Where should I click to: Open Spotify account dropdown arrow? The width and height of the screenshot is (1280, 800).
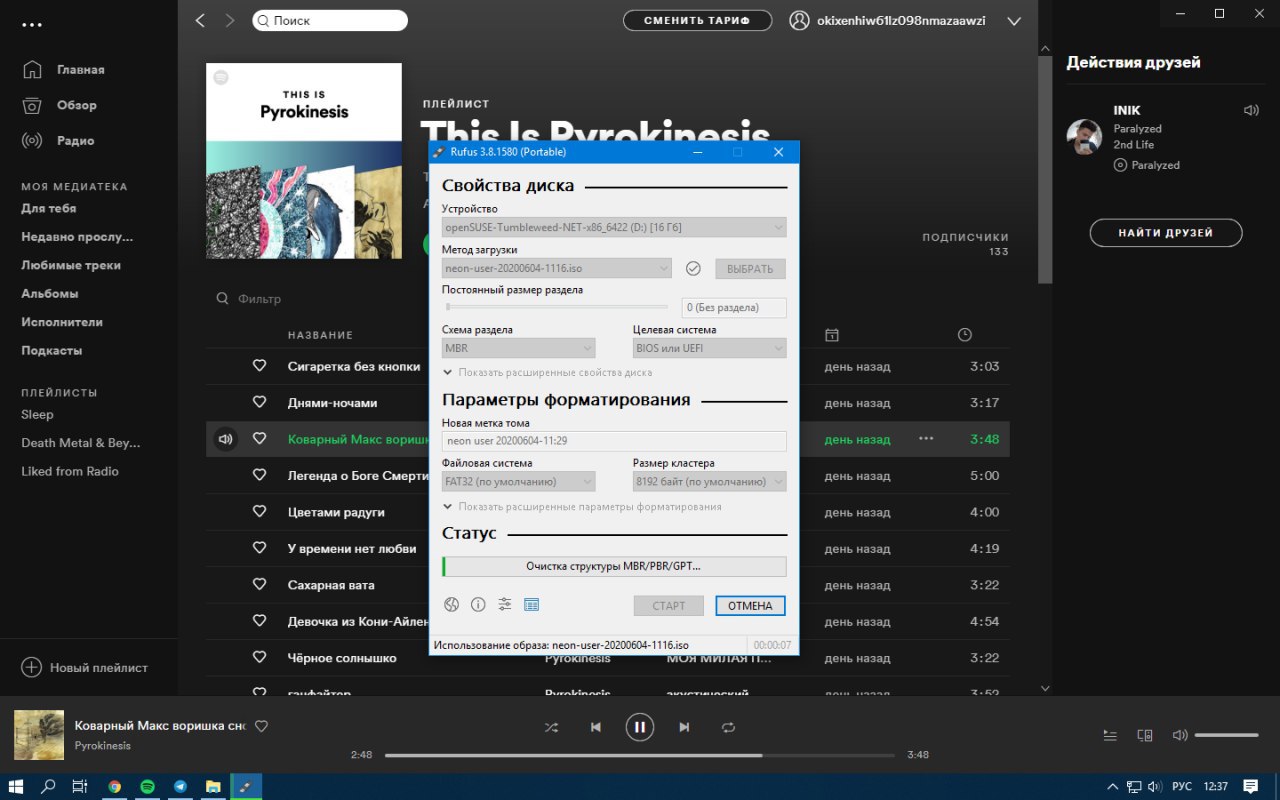point(1014,21)
